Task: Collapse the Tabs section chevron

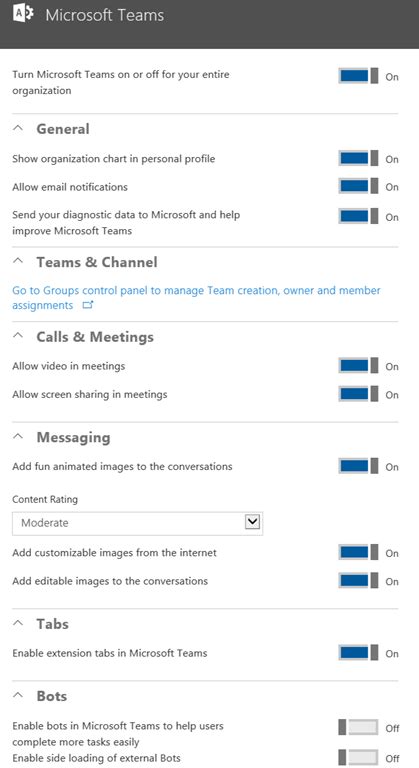Action: pos(18,623)
